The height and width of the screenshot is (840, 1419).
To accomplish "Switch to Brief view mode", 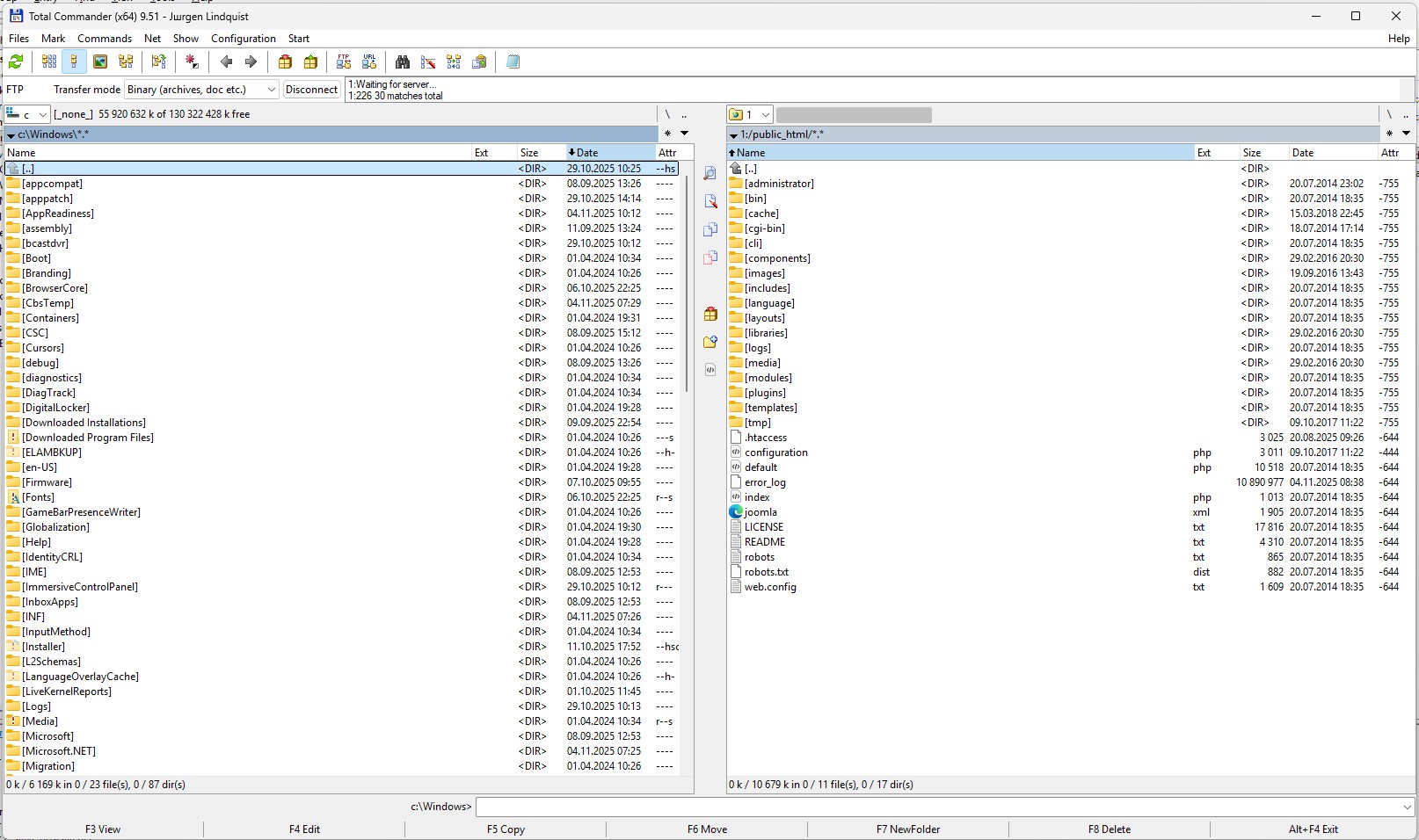I will click(x=49, y=62).
